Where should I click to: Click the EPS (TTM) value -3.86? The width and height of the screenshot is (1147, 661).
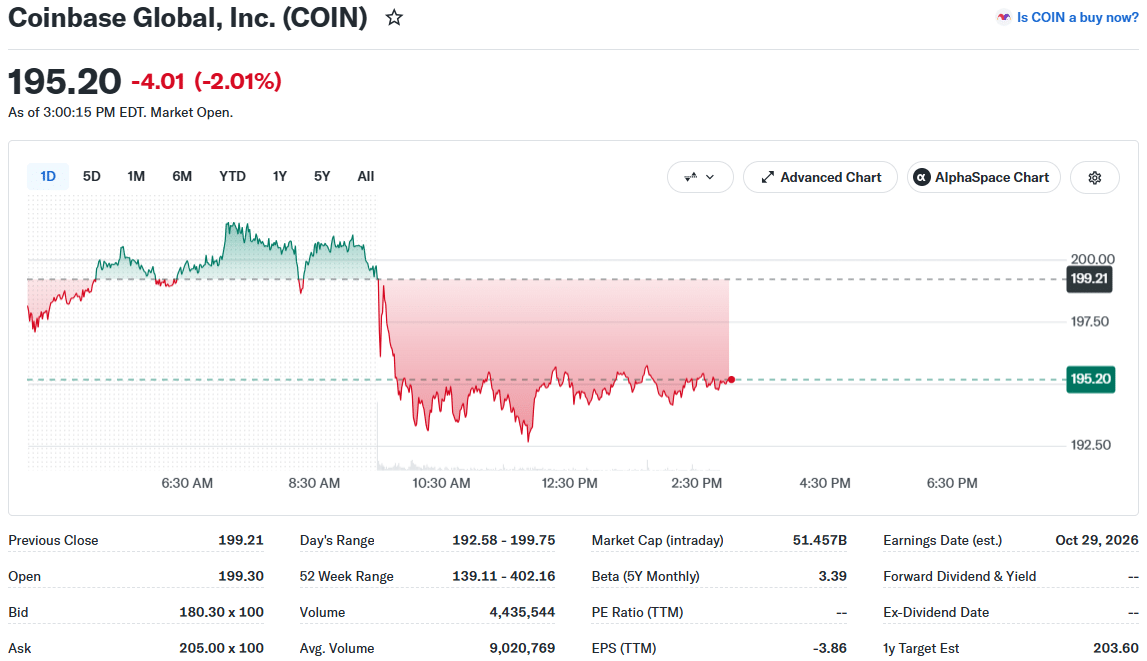pos(830,648)
